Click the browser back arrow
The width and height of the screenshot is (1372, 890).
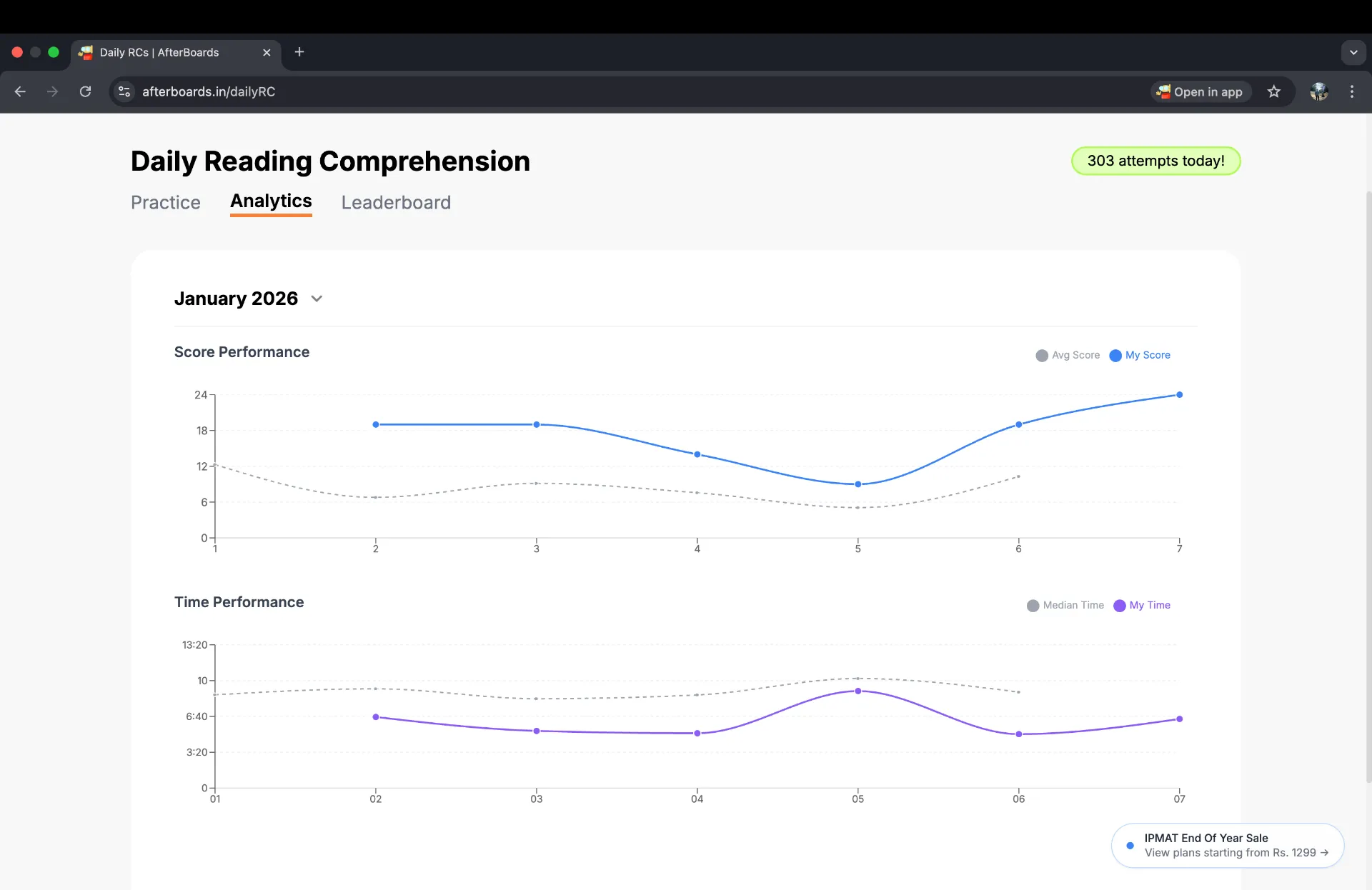point(20,91)
